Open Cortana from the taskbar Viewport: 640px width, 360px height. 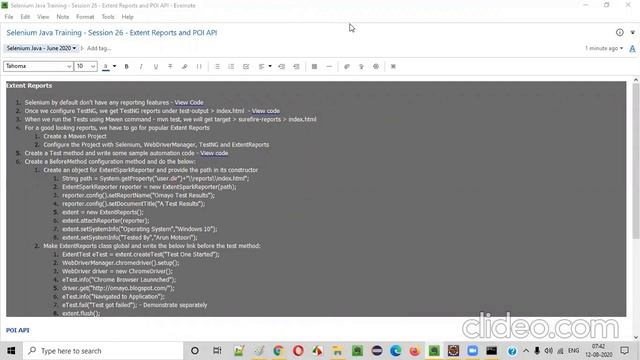tap(195, 351)
